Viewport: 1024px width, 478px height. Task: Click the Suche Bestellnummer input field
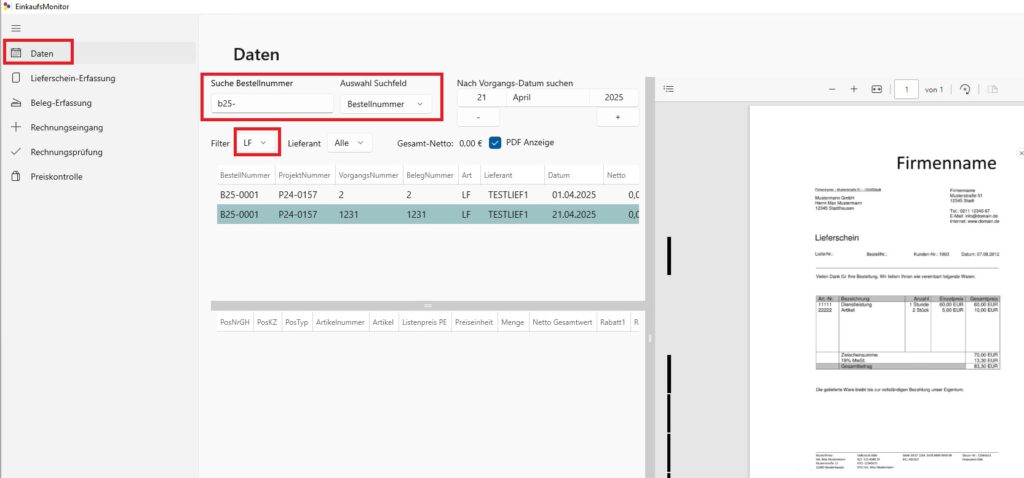271,103
